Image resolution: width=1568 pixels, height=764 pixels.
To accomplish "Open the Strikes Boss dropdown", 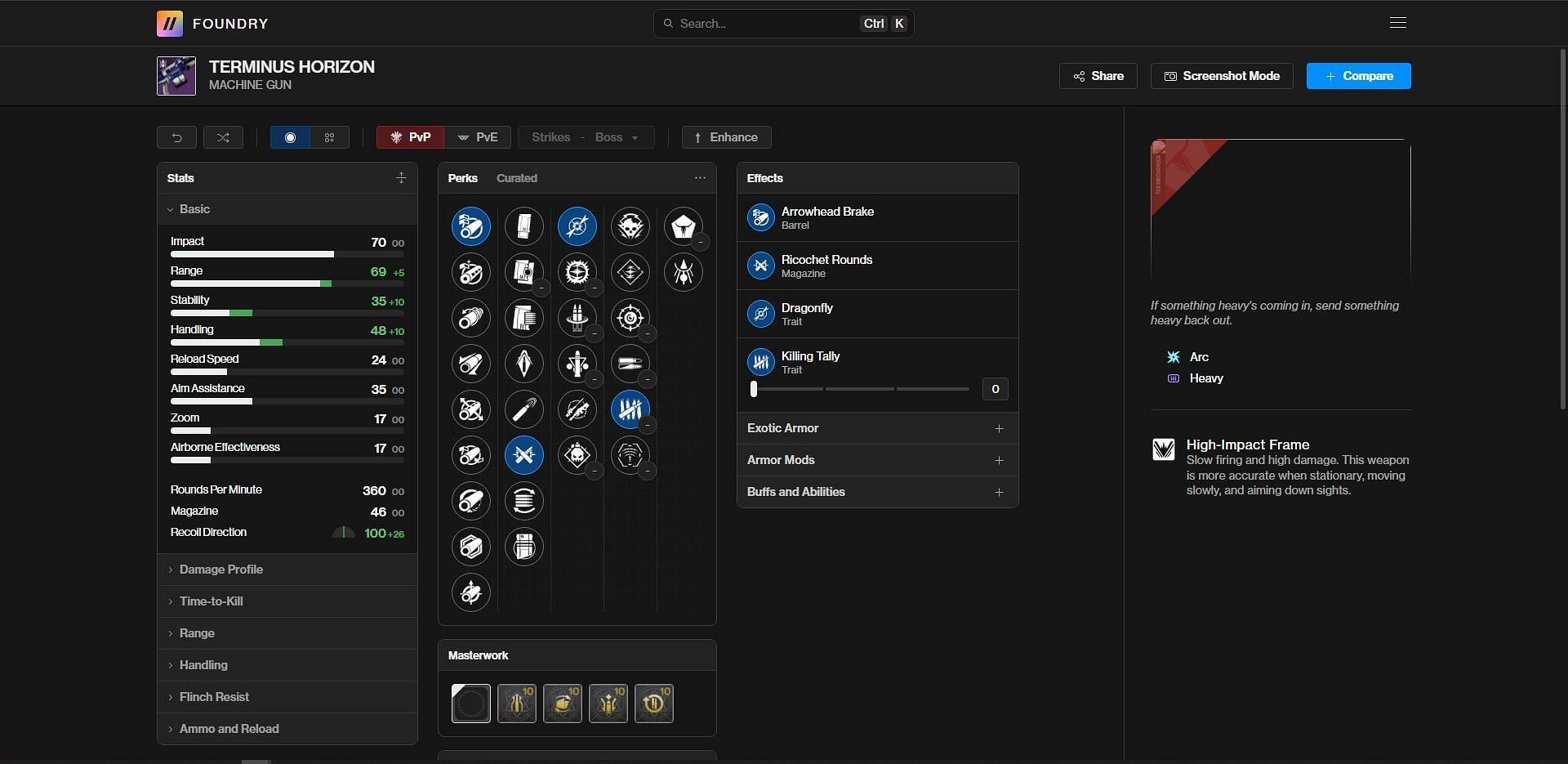I will coord(586,137).
